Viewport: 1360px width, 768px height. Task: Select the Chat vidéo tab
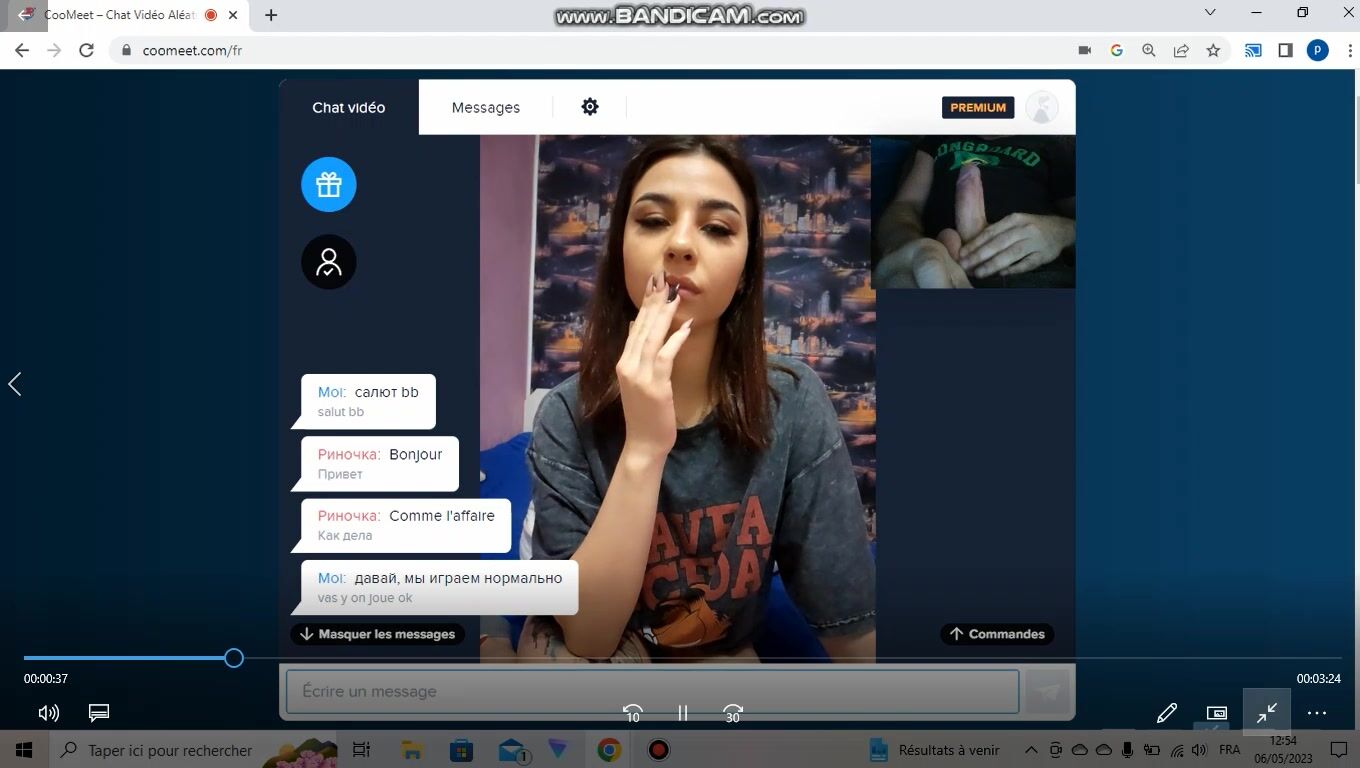(348, 107)
